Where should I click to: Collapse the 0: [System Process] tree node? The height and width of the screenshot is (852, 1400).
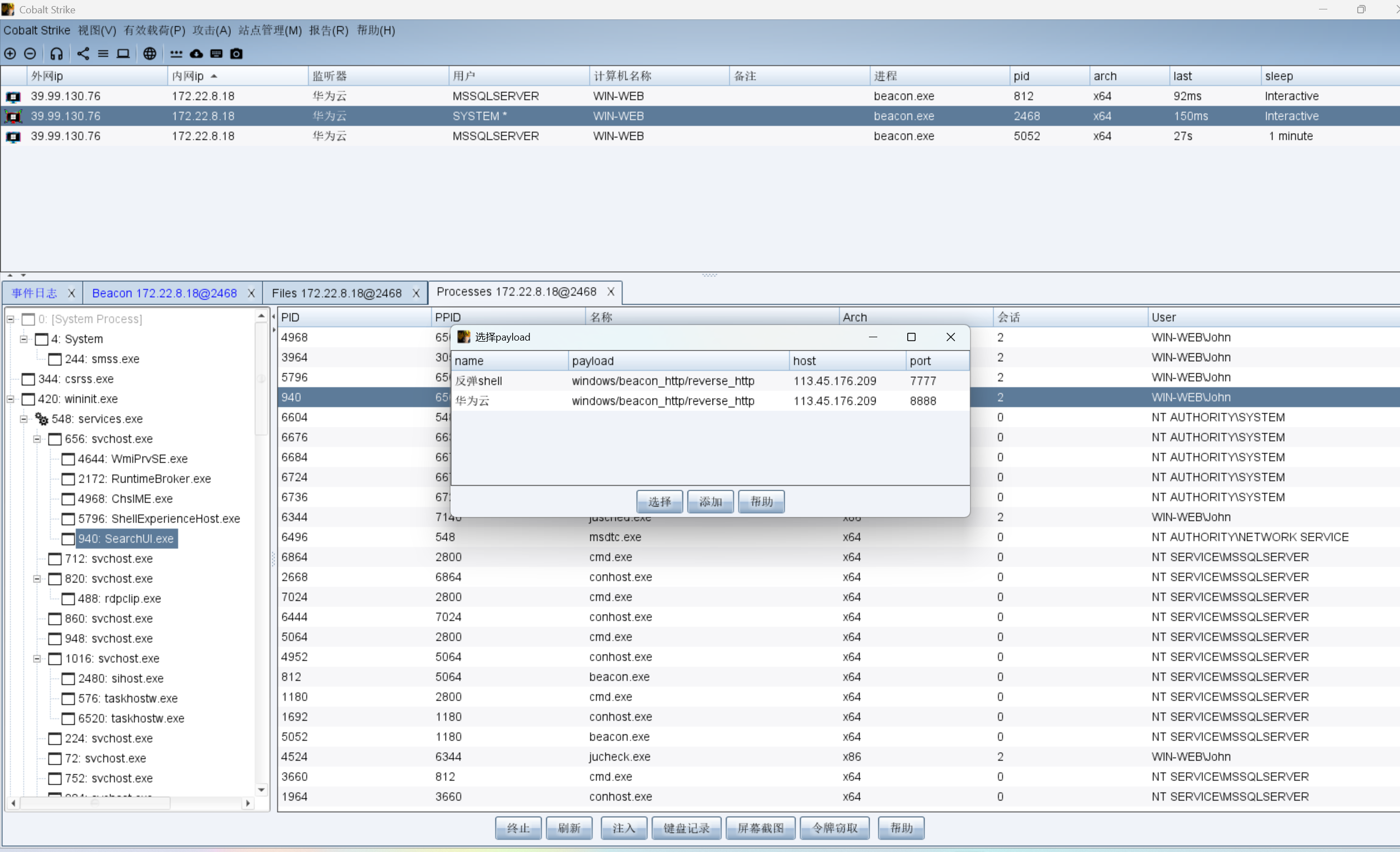tap(10, 320)
